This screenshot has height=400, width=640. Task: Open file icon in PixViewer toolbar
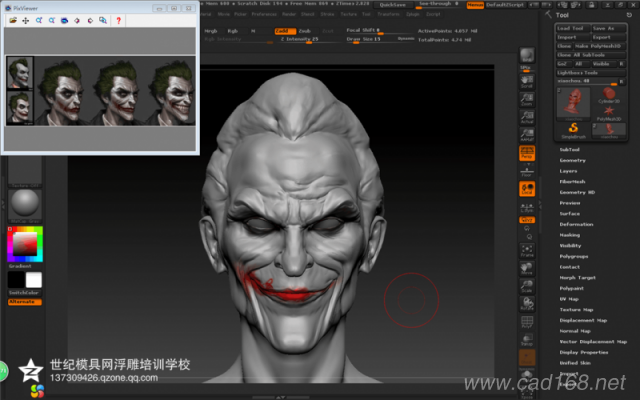pyautogui.click(x=13, y=20)
